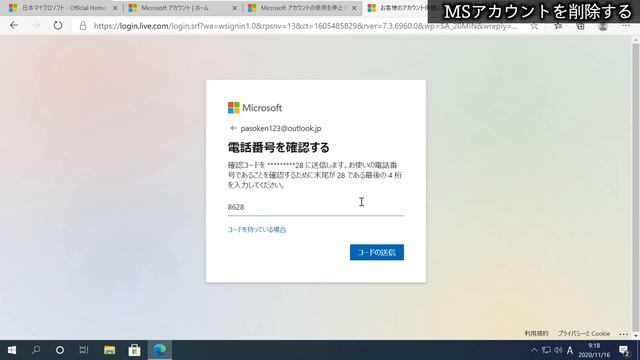Open Microsoft Store from taskbar
The image size is (640, 360).
134,350
